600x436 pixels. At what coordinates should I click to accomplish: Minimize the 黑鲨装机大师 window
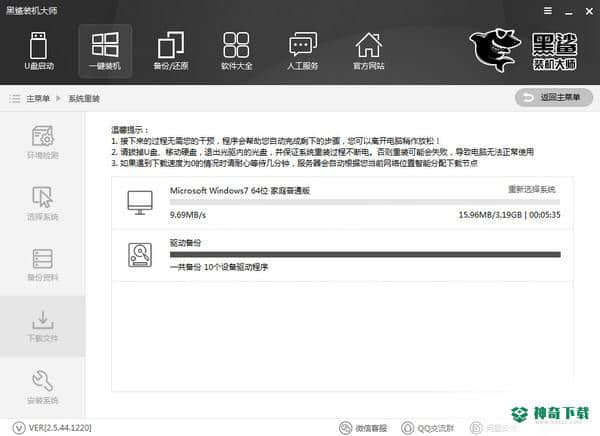(569, 11)
